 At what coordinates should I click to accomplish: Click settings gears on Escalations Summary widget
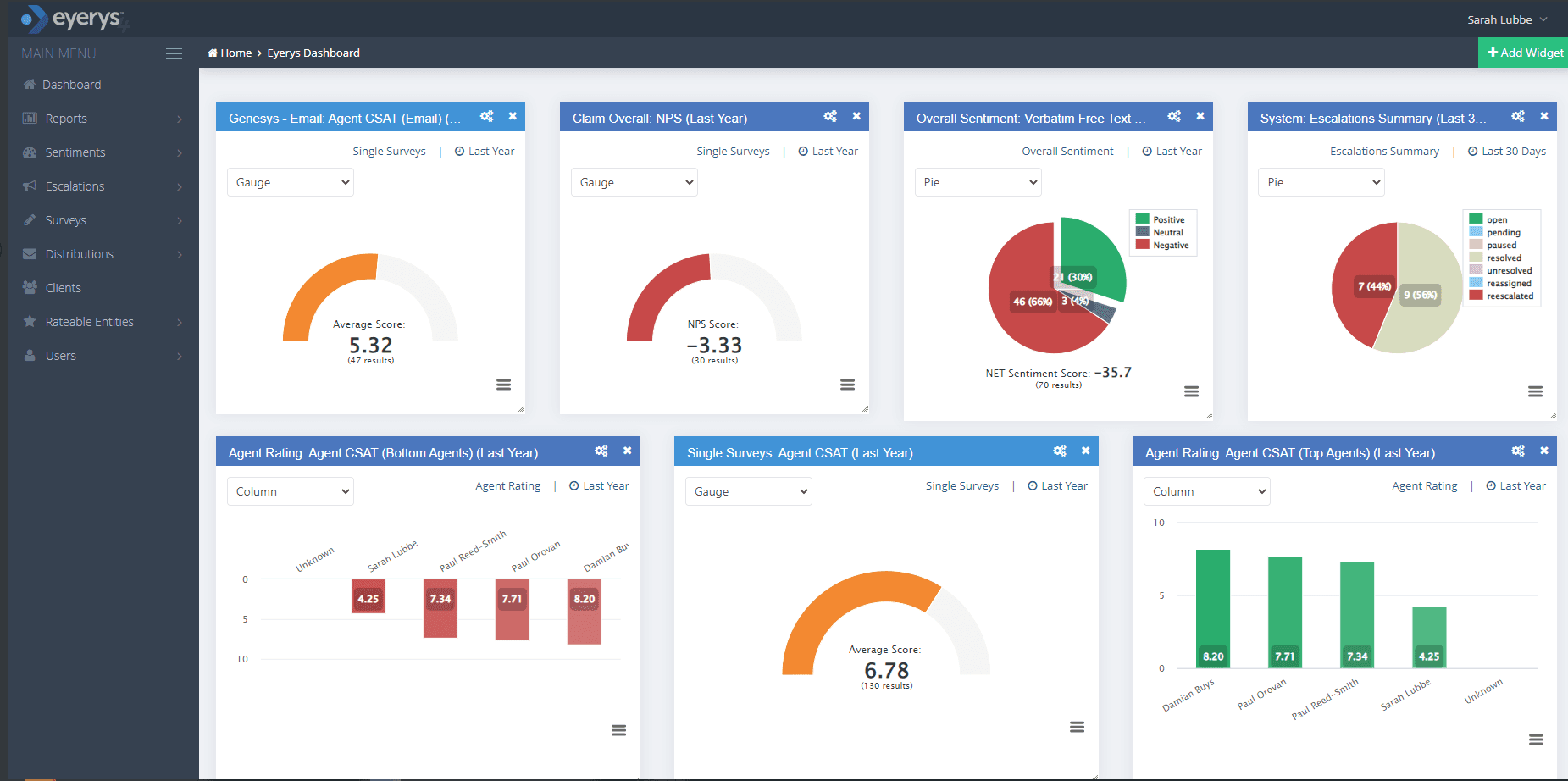tap(1518, 117)
